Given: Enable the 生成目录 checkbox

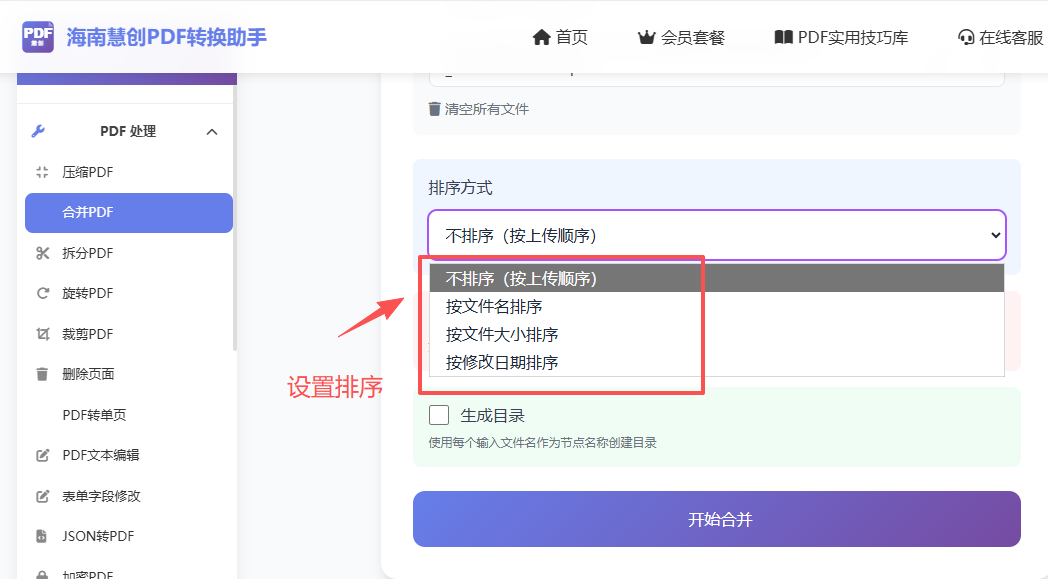Looking at the screenshot, I should tap(438, 415).
